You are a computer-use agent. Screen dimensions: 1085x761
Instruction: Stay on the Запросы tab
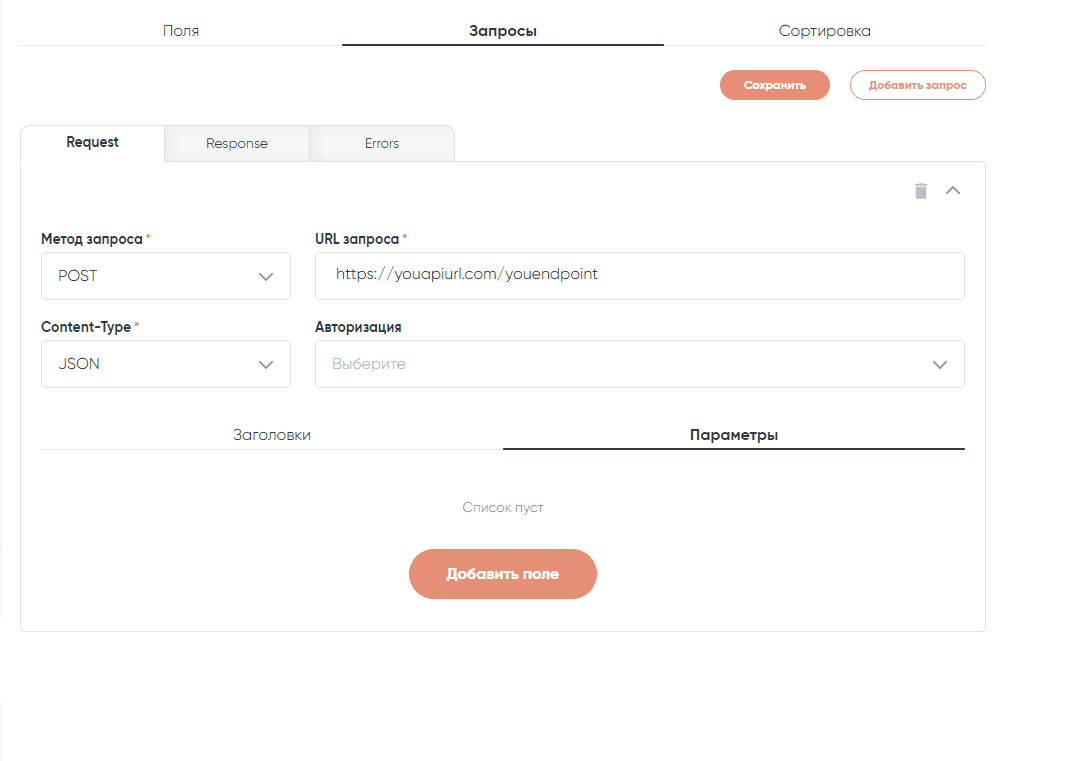coord(503,31)
